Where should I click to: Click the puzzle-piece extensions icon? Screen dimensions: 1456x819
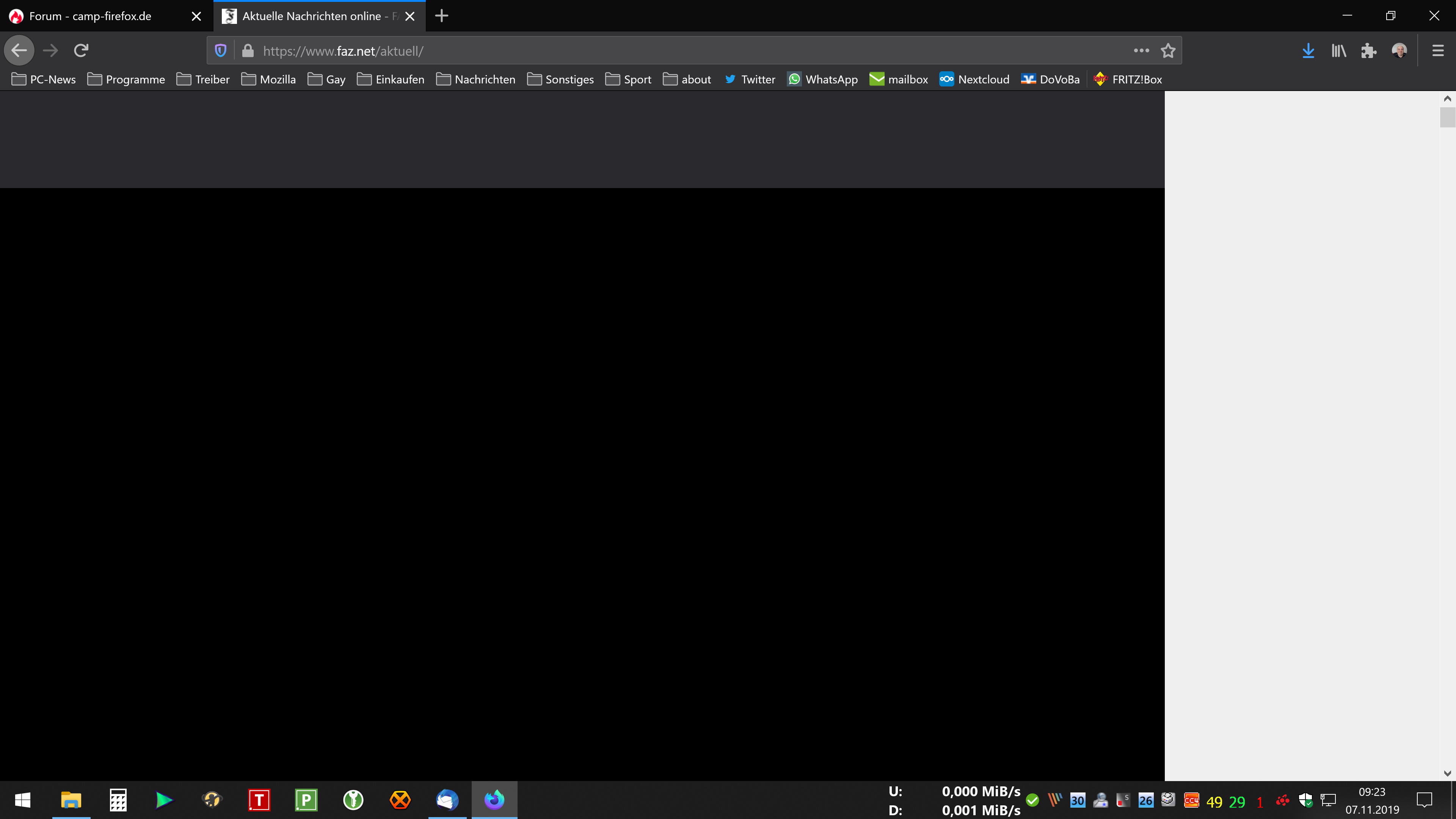click(1368, 51)
